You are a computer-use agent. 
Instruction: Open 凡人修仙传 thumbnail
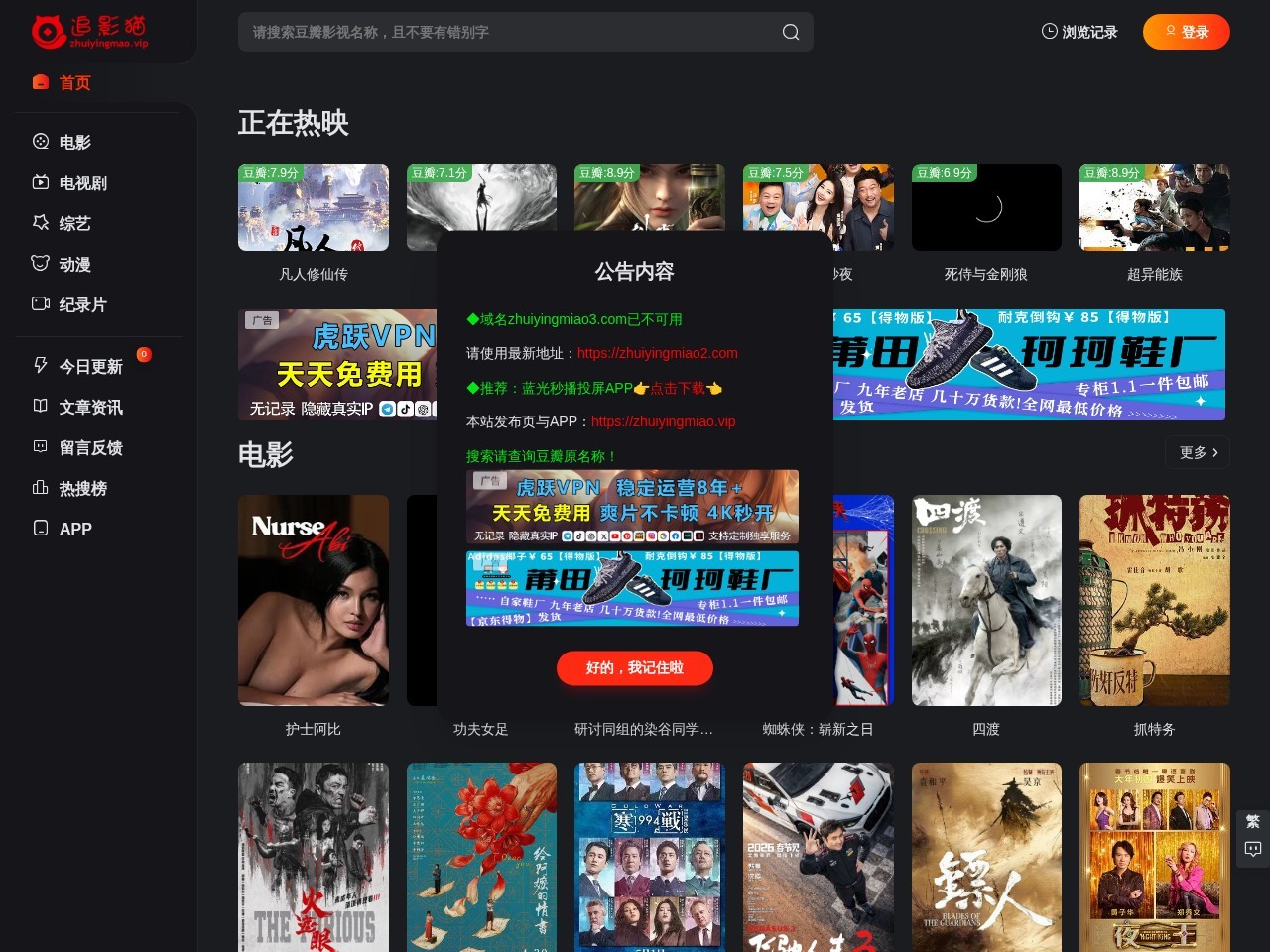(x=314, y=207)
